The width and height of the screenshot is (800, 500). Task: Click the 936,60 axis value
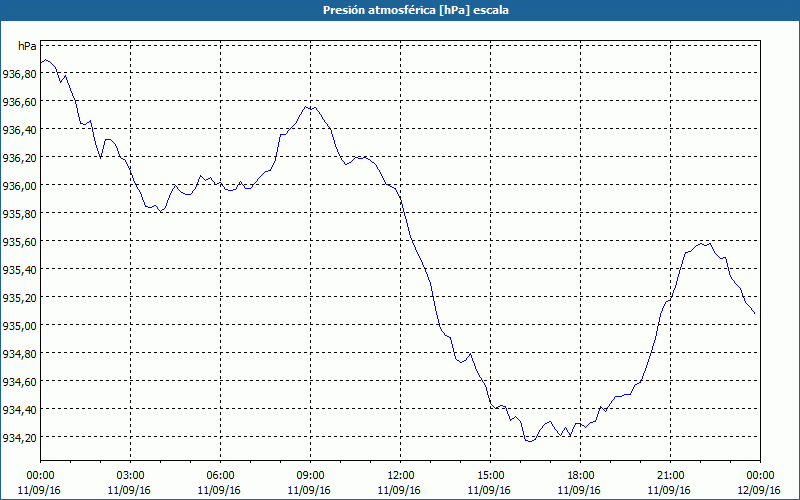pos(19,102)
